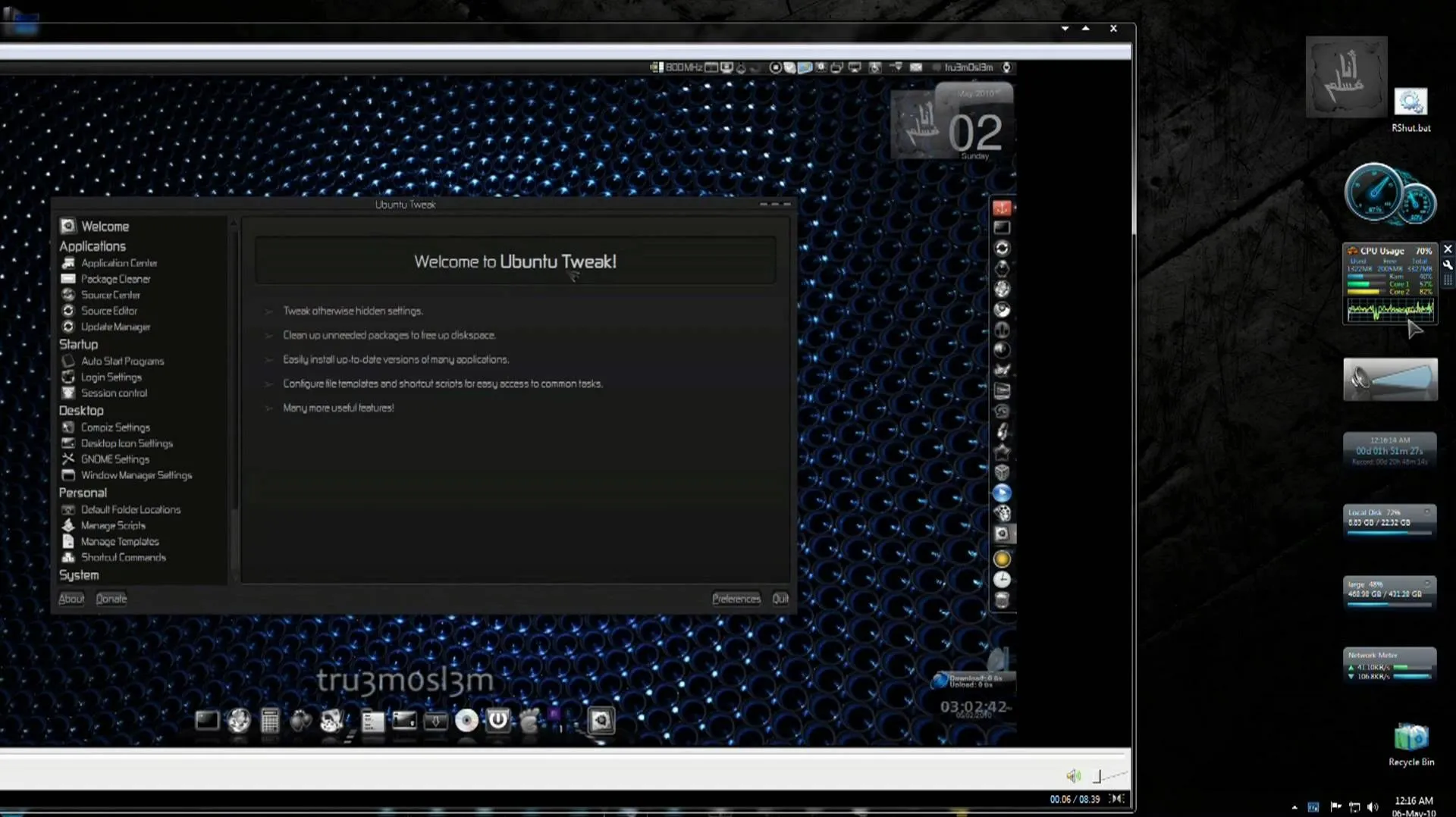Click the resize icon beside the playback time
1456x817 pixels.
coord(1117,799)
